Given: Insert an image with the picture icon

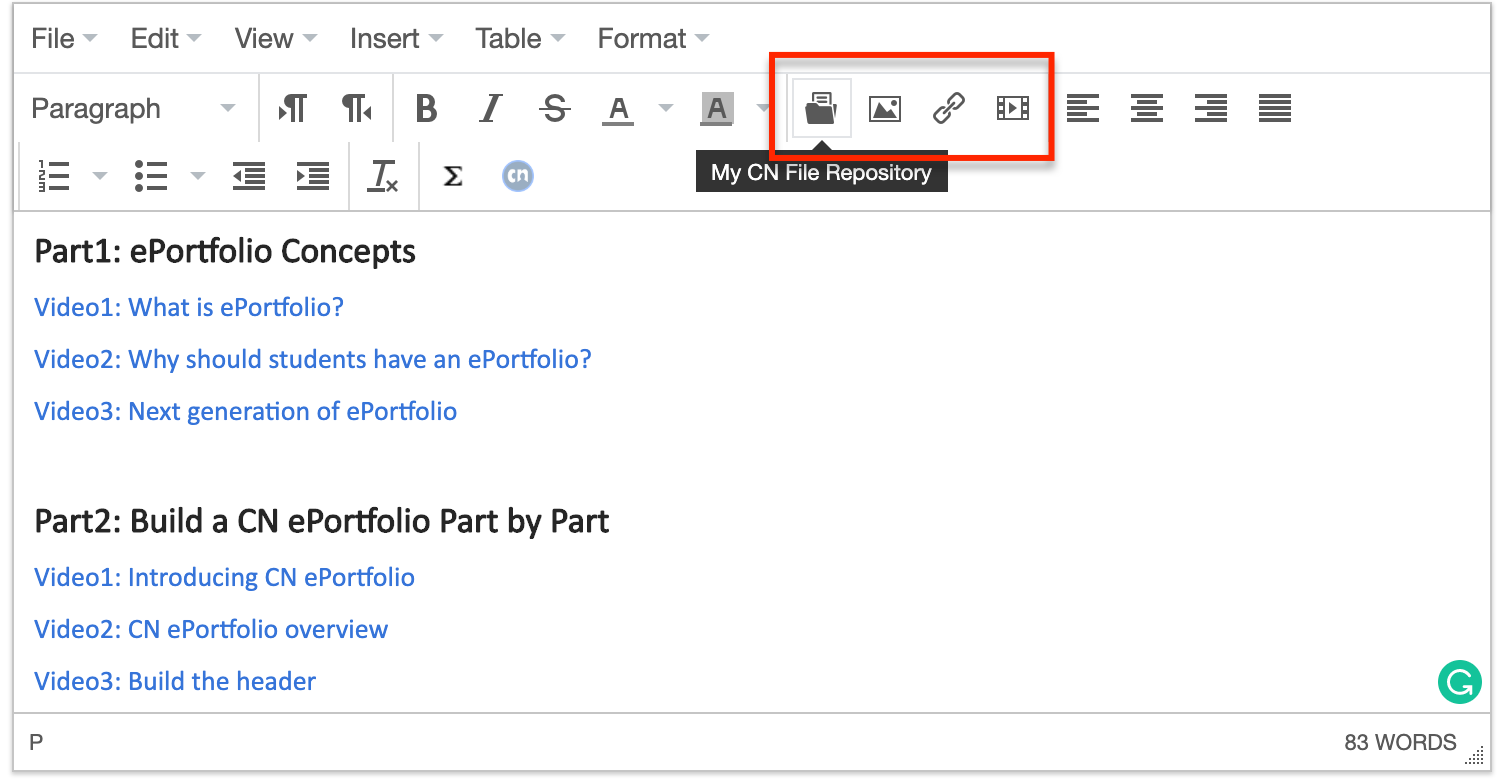Looking at the screenshot, I should (885, 108).
